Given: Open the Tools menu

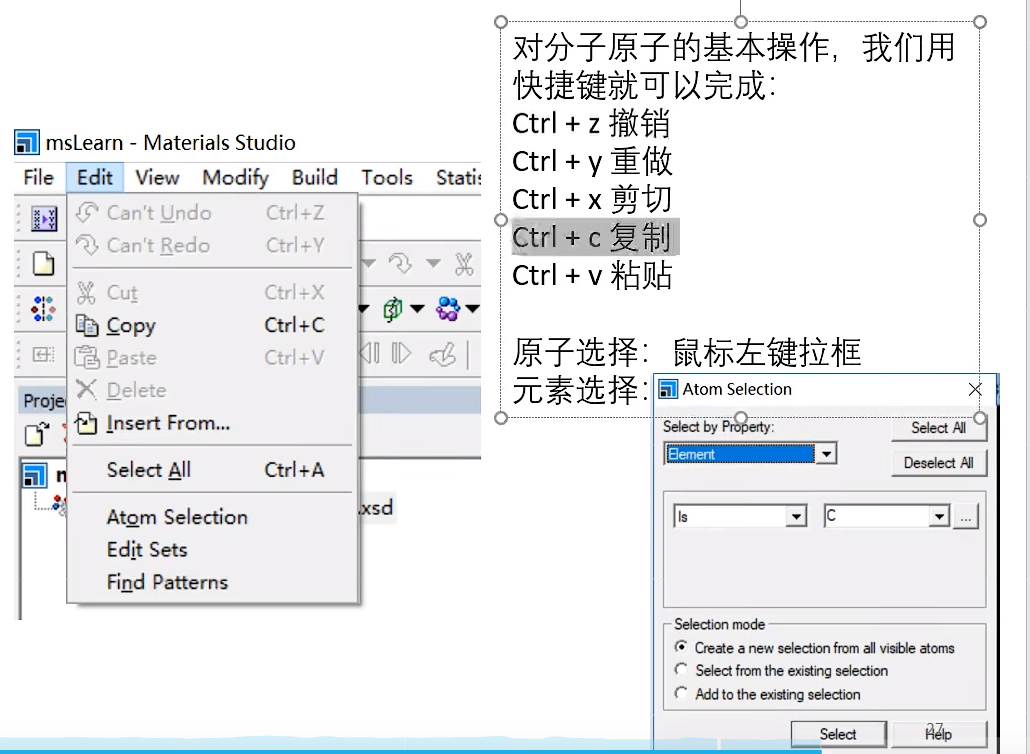Looking at the screenshot, I should (x=386, y=177).
